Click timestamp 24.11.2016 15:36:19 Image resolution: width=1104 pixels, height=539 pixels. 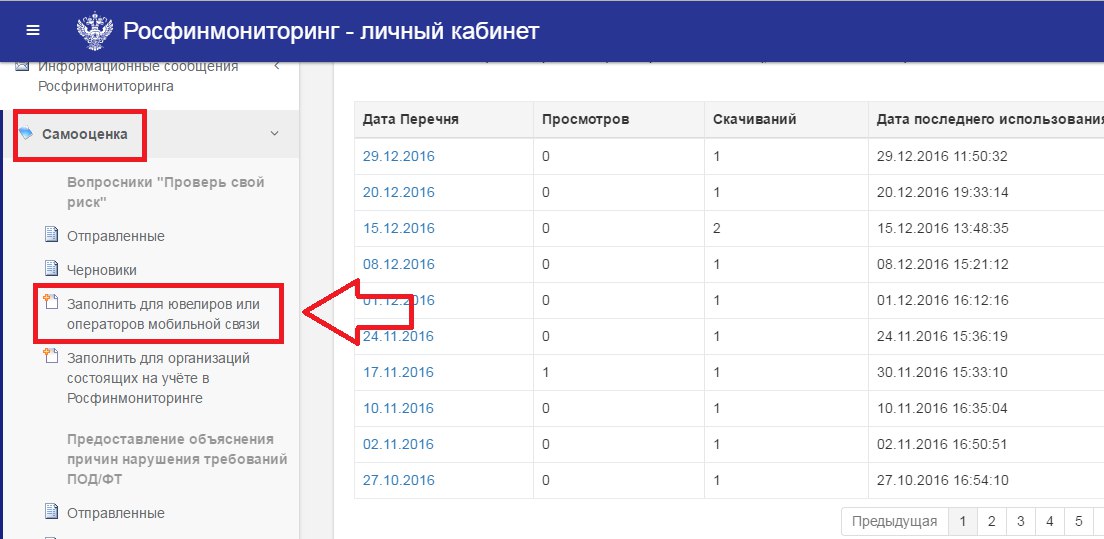coord(942,336)
